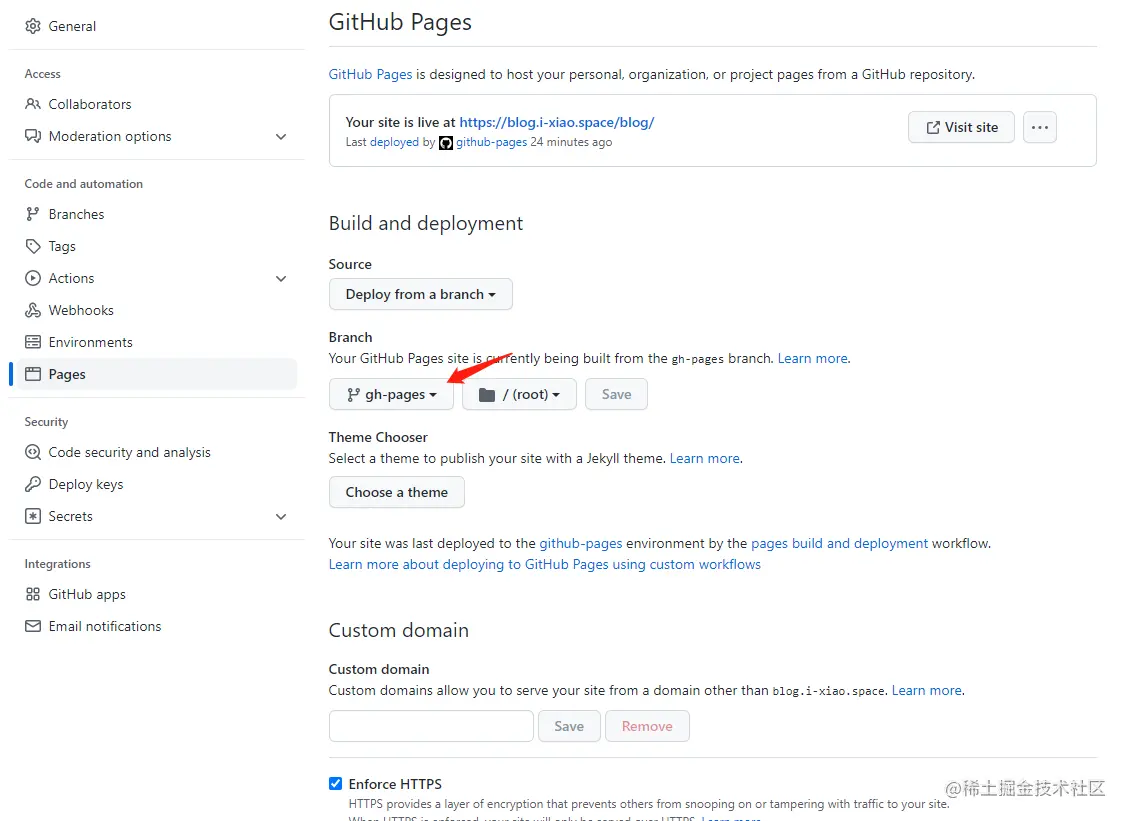This screenshot has width=1128, height=821.
Task: Open the Deploy from a branch dropdown
Action: click(420, 294)
